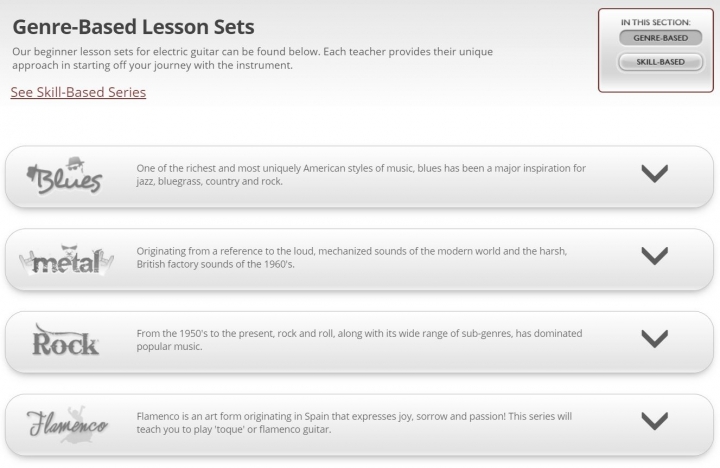Click the Flamenco genre logo
This screenshot has width=720, height=468.
[x=67, y=424]
